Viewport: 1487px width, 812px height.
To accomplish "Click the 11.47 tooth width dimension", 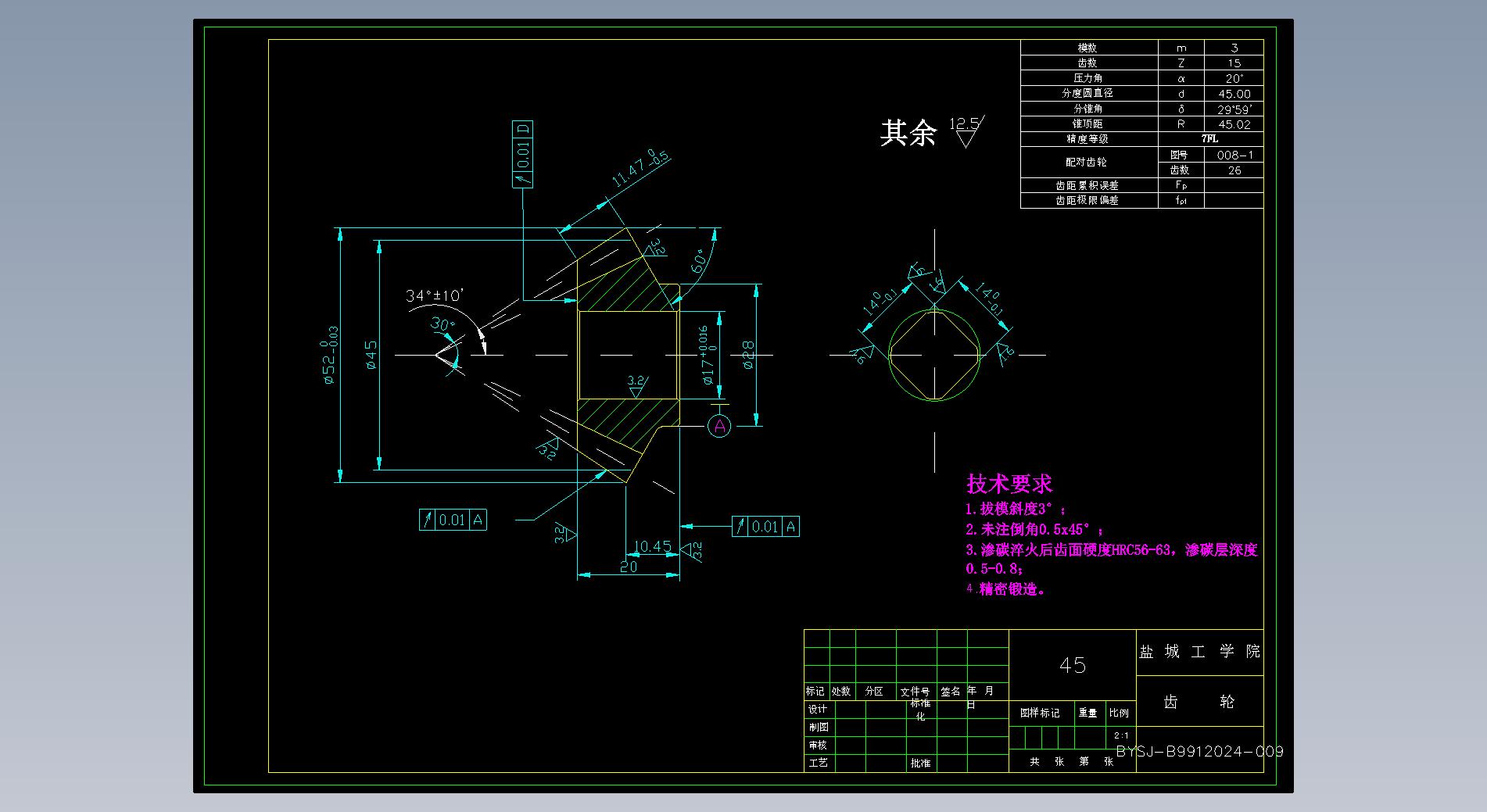I will pyautogui.click(x=639, y=170).
